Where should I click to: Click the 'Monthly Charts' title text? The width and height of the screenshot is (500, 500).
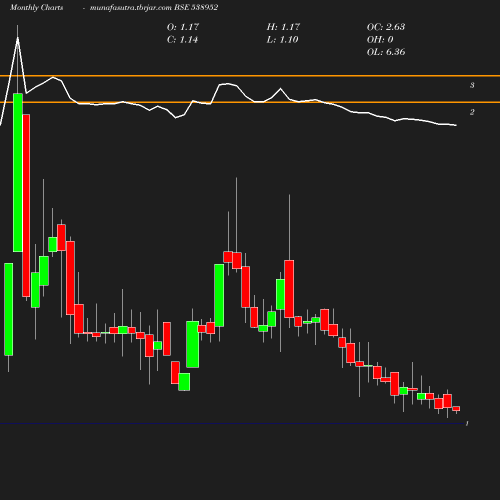tap(36, 7)
